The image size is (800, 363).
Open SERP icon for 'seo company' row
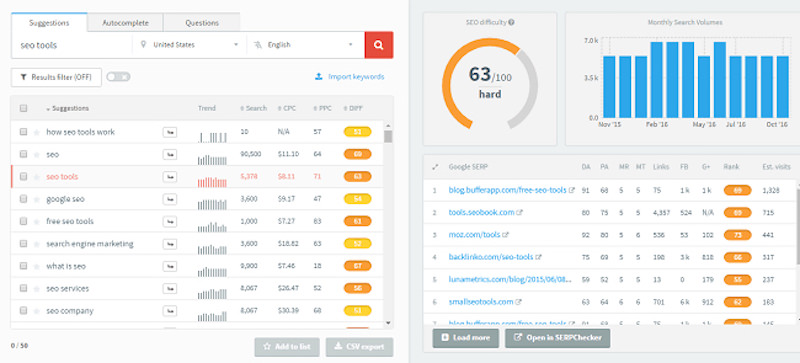pyautogui.click(x=169, y=311)
